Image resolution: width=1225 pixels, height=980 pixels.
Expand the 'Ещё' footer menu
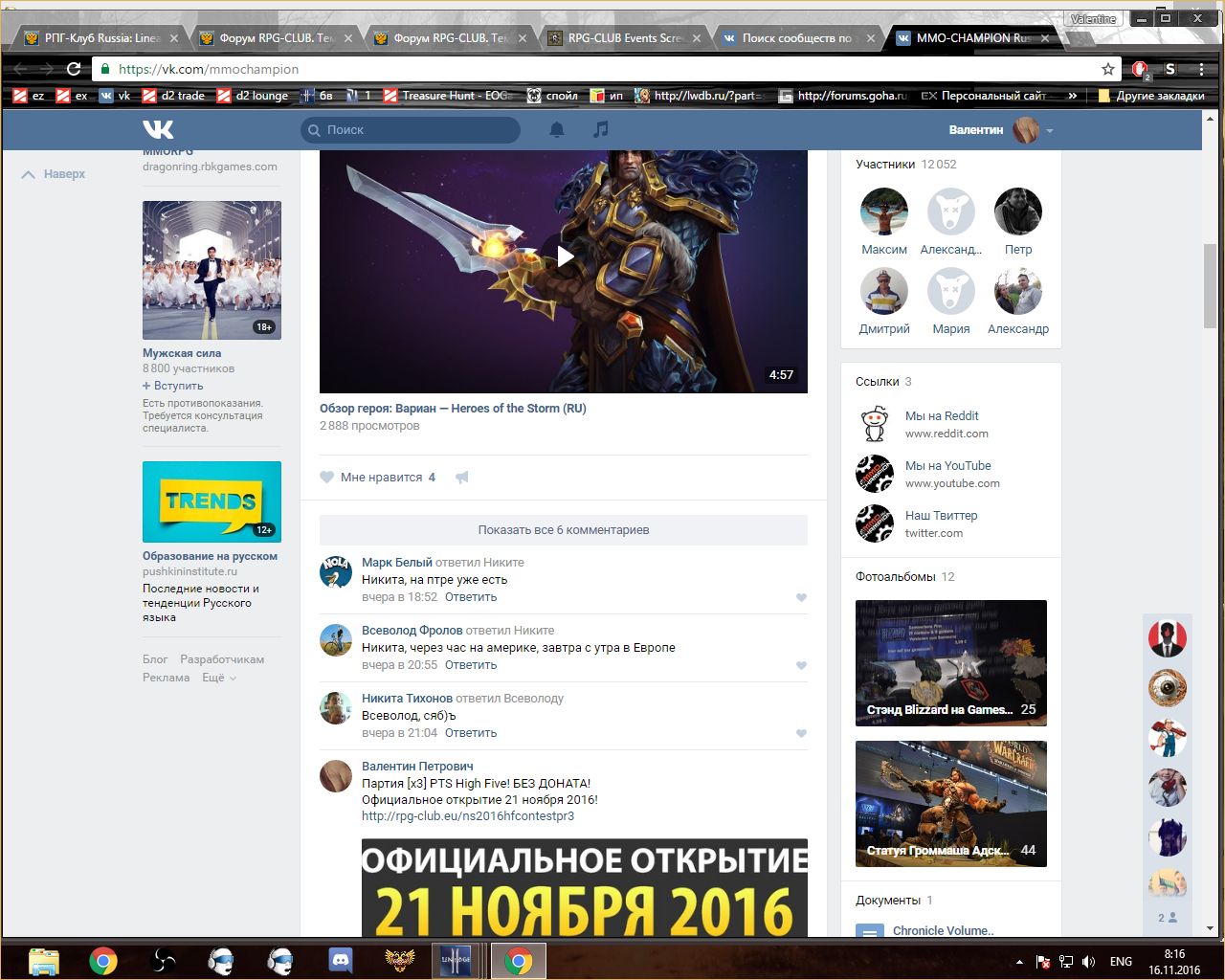[x=219, y=678]
